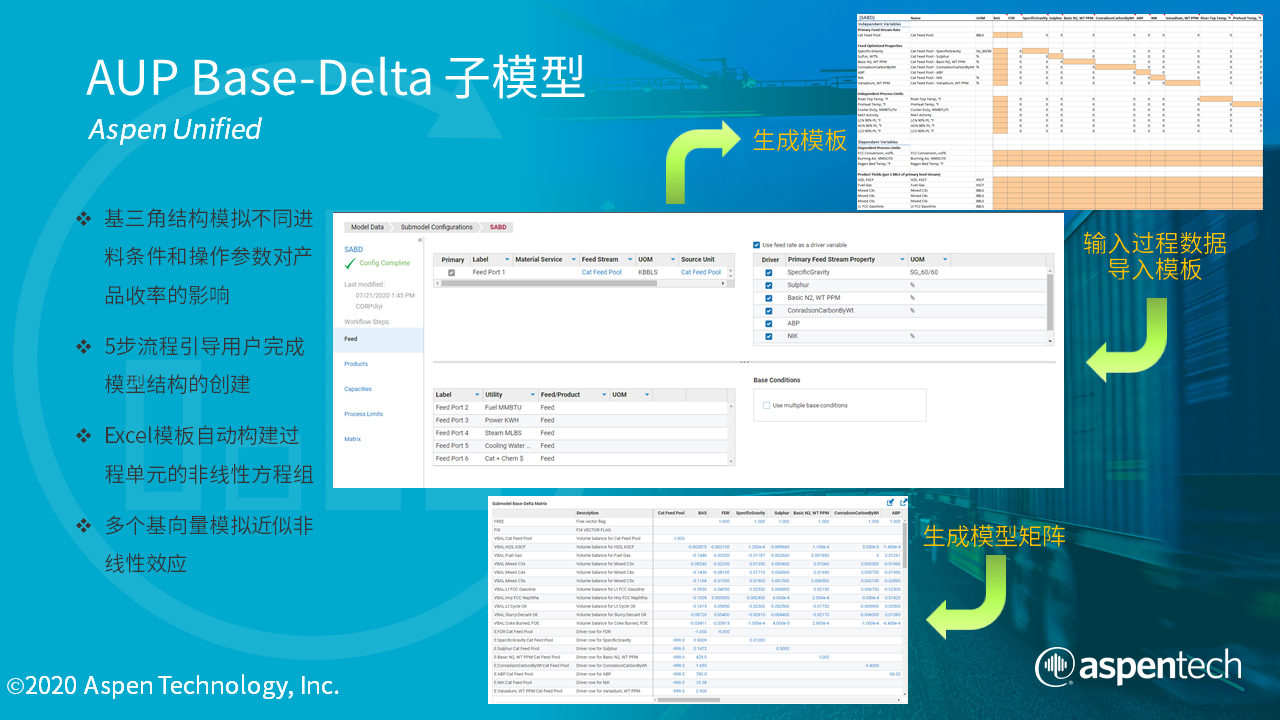
Task: Click the Cat Feed Pool Source Unit link
Action: [701, 272]
